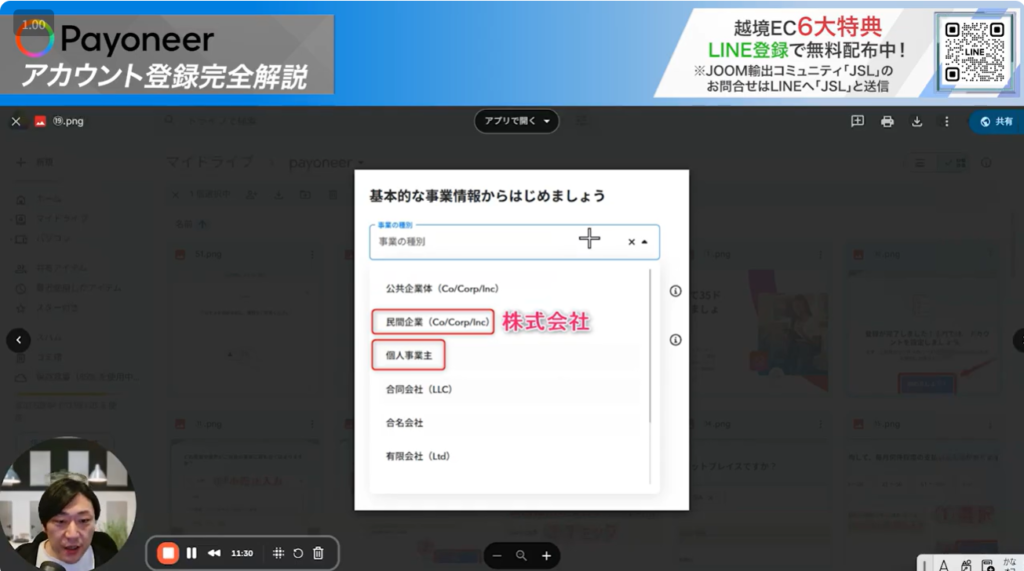Image resolution: width=1024 pixels, height=571 pixels.
Task: Open the three-dot more actions menu
Action: click(x=946, y=121)
